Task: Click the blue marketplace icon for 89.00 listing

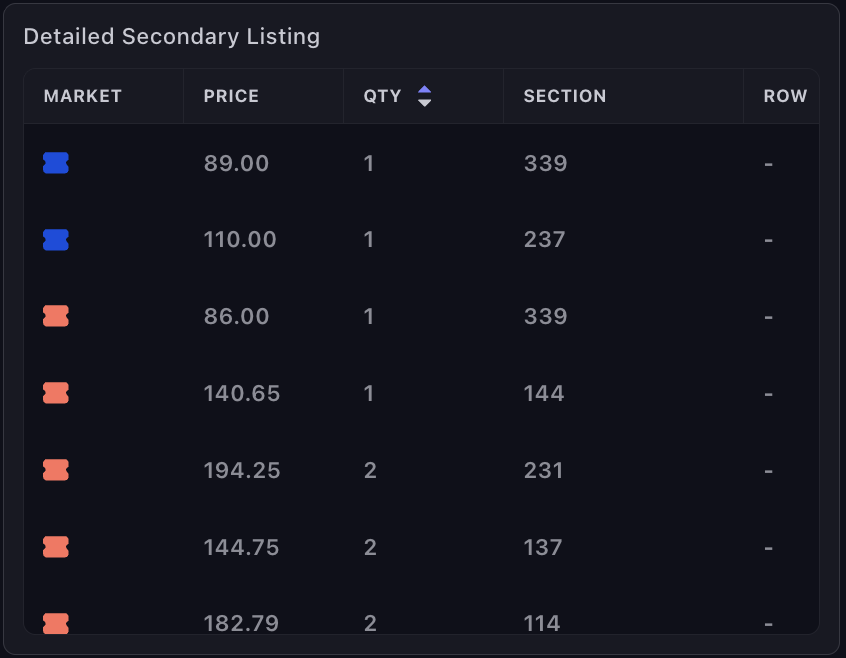Action: pyautogui.click(x=56, y=163)
